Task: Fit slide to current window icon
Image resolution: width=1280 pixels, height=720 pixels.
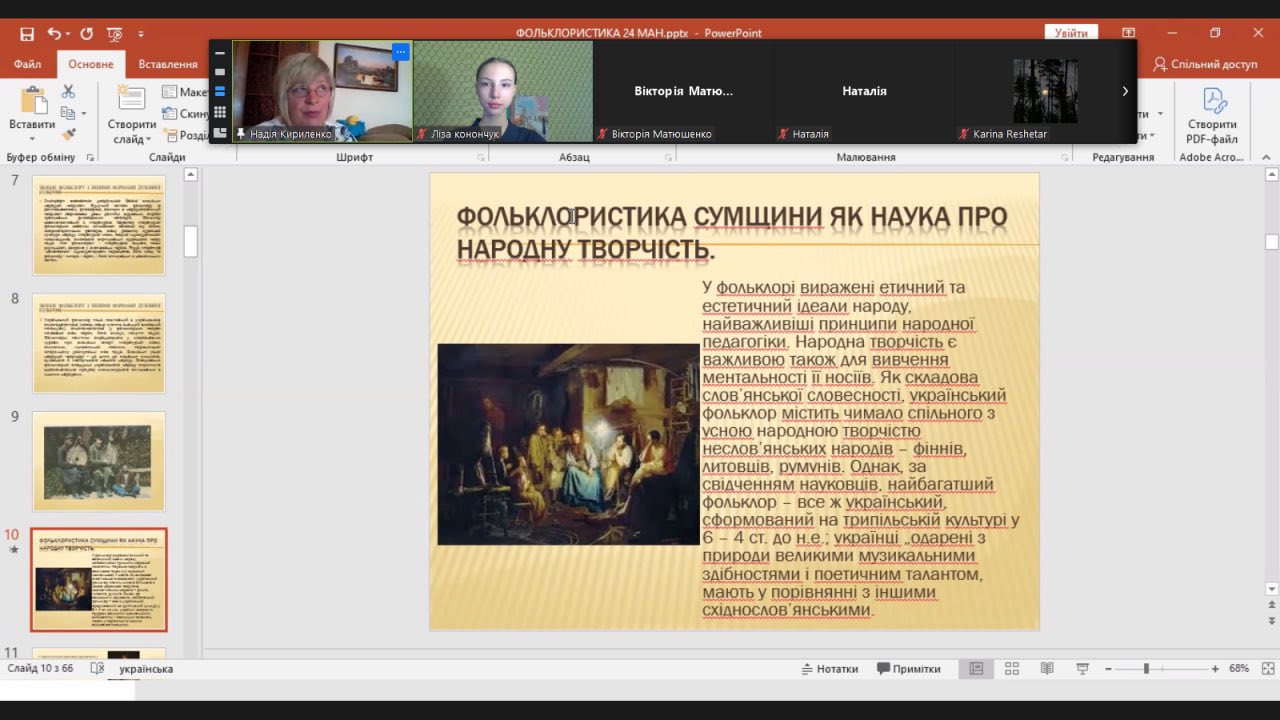Action: tap(1267, 669)
